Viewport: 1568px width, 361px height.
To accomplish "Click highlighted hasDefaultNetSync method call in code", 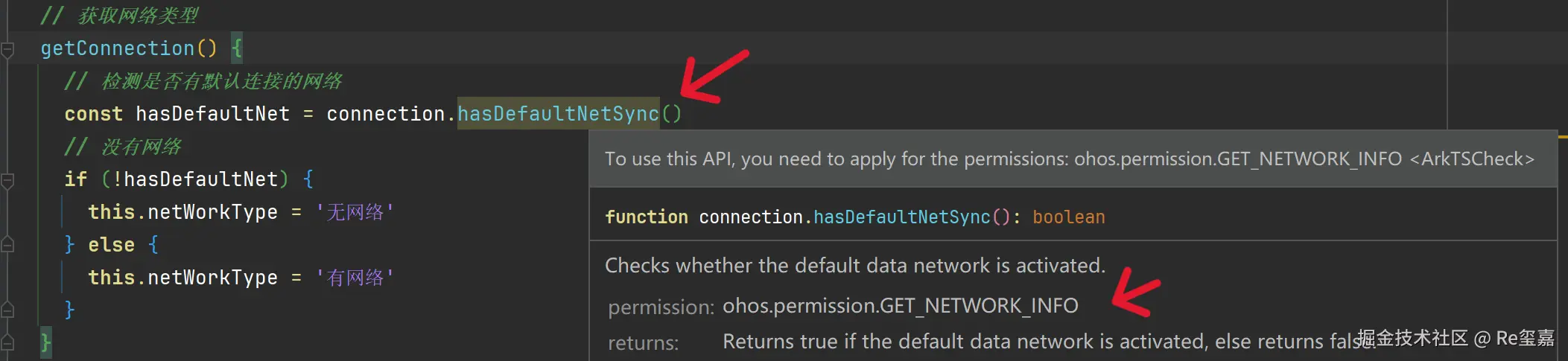I will coord(558,114).
